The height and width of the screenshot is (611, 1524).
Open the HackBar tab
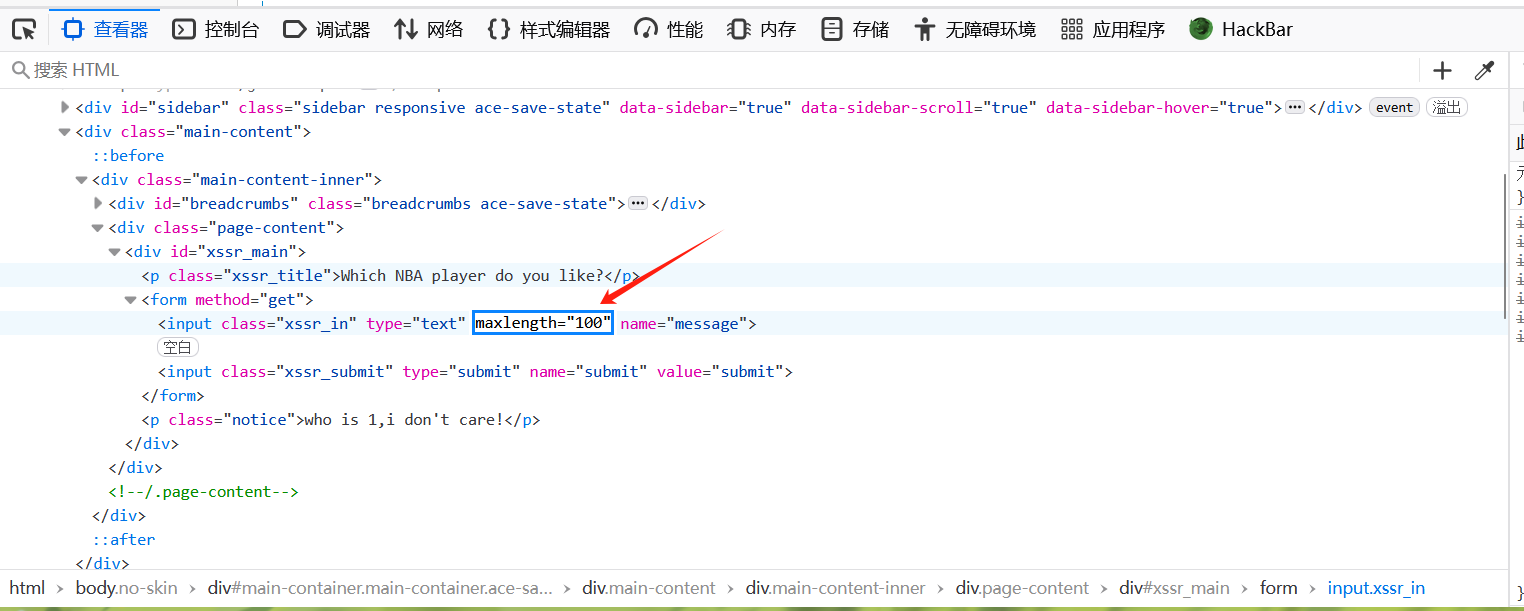point(1241,29)
